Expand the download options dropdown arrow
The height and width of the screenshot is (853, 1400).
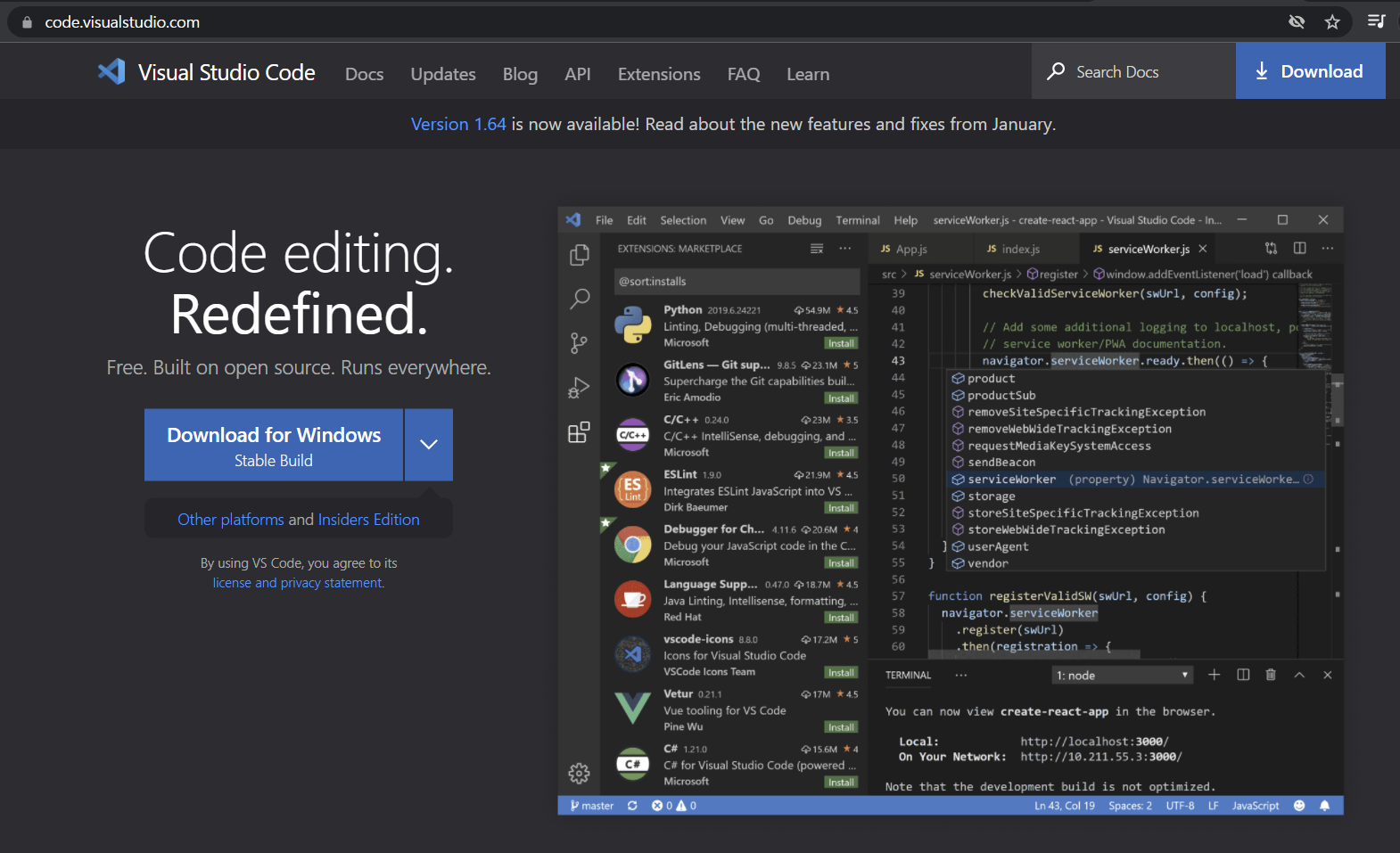point(429,445)
